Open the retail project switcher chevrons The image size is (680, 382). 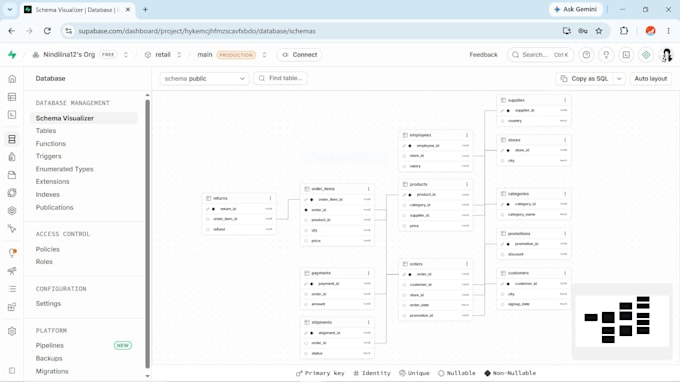[x=179, y=55]
